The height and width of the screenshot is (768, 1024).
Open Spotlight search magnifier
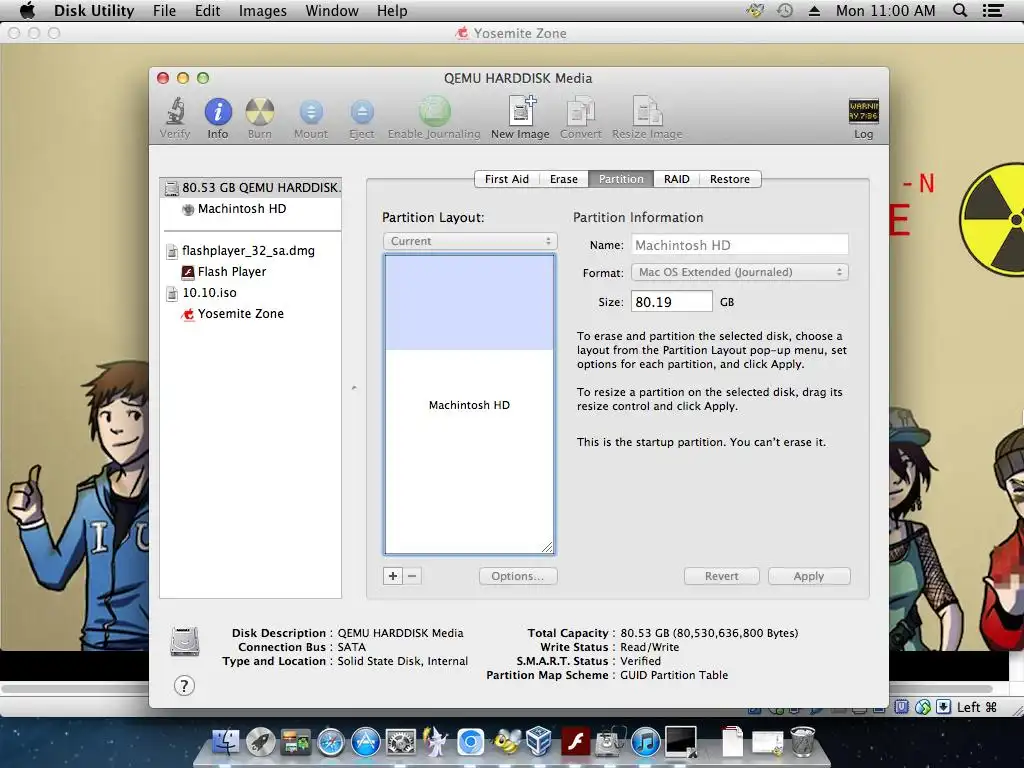pyautogui.click(x=959, y=10)
